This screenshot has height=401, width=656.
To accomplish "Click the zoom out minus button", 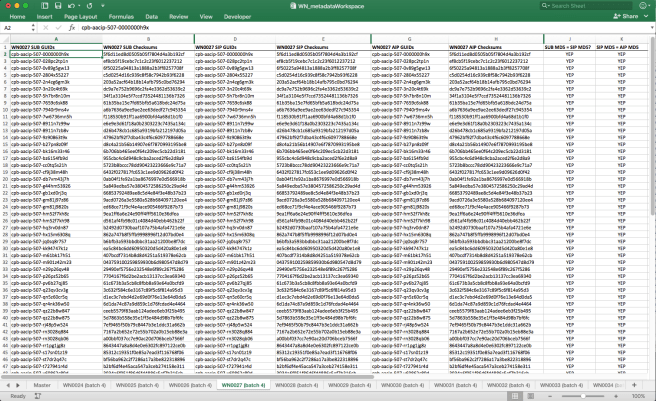I will (550, 396).
